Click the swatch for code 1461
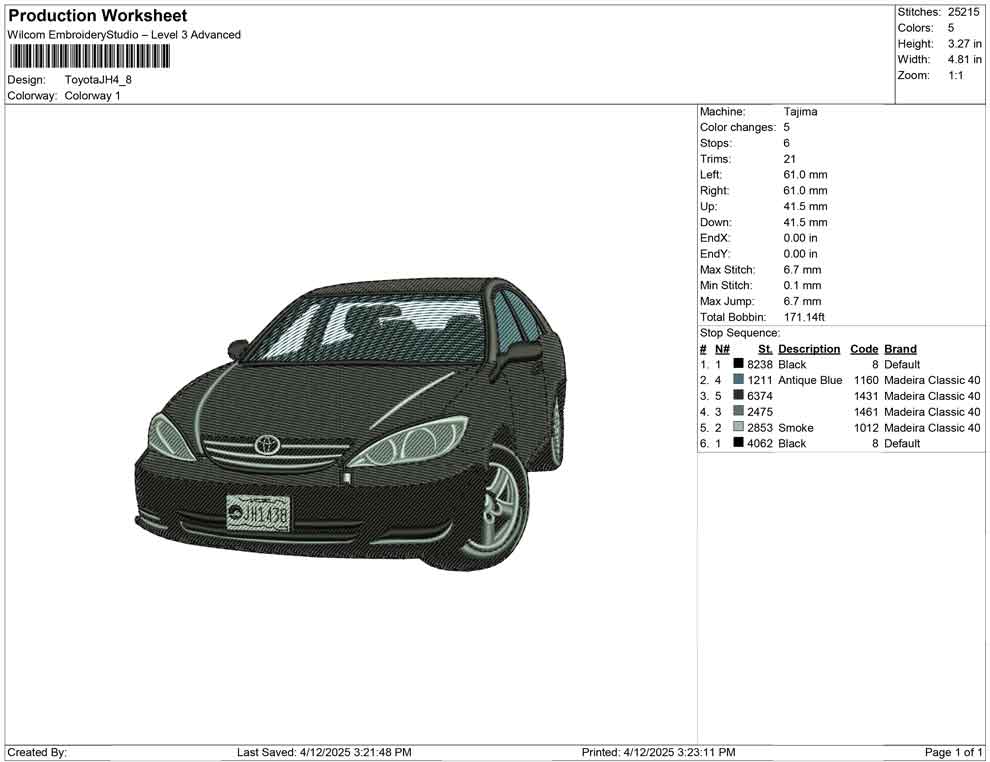Image resolution: width=990 pixels, height=762 pixels. click(x=739, y=412)
